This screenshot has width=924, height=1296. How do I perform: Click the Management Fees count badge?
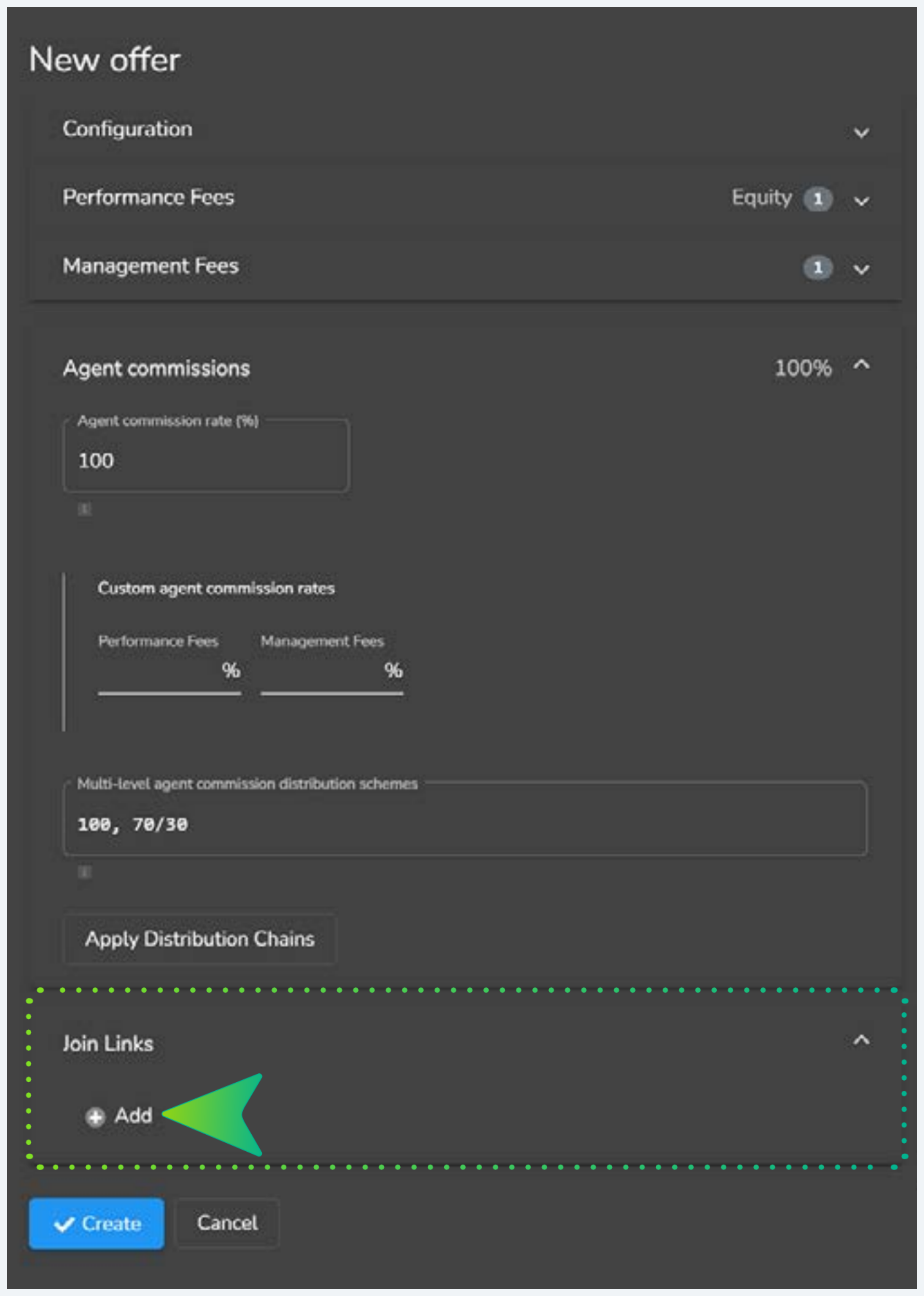click(818, 267)
